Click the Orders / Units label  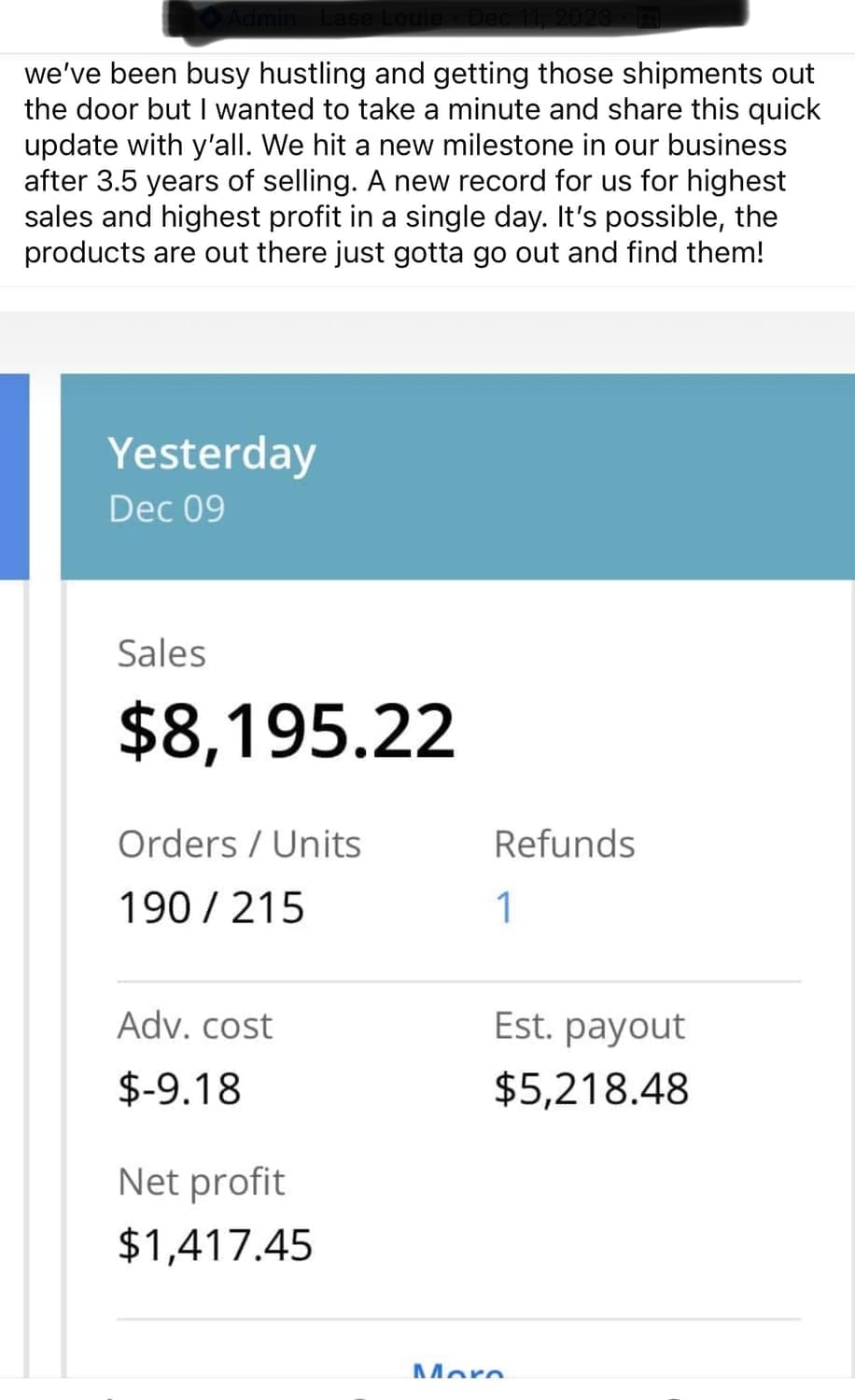(239, 844)
